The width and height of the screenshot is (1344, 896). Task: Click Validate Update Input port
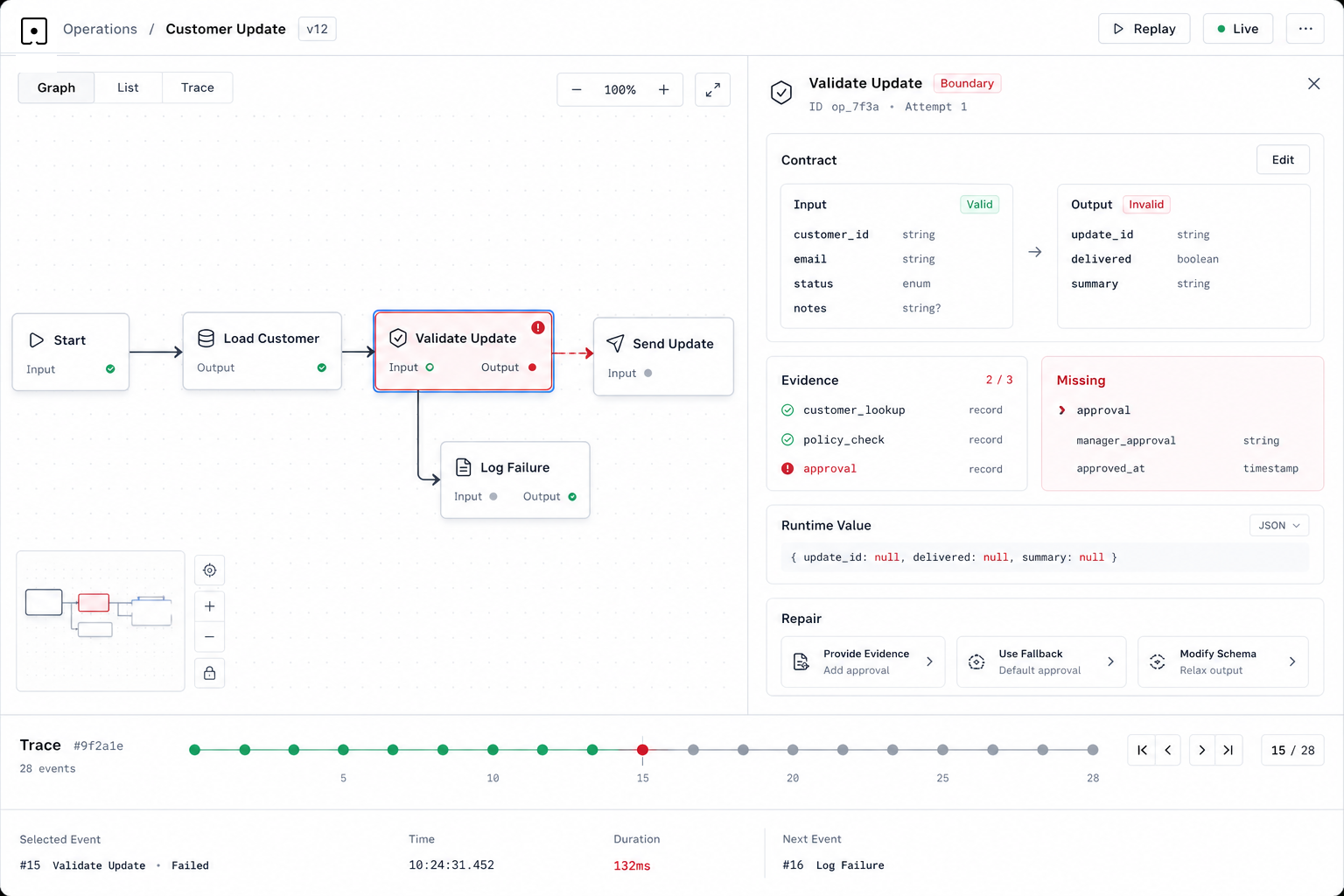pyautogui.click(x=430, y=367)
